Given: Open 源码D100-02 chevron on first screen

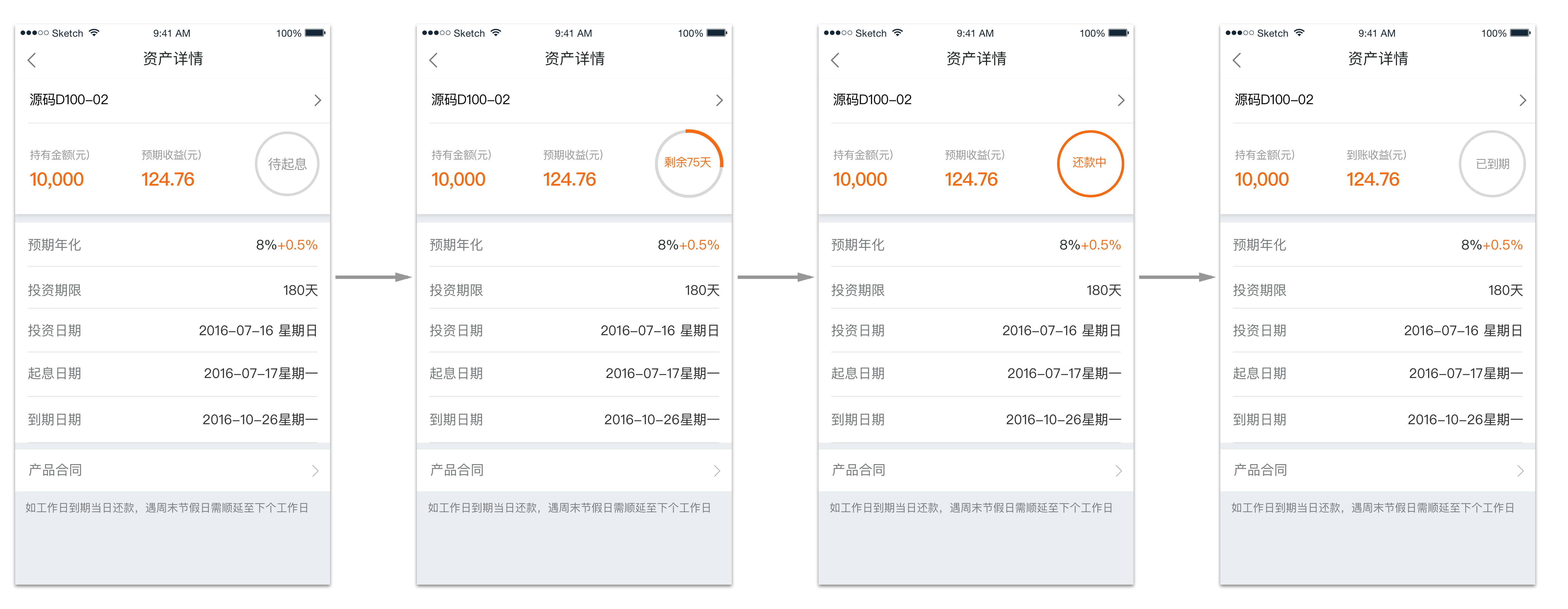Looking at the screenshot, I should point(317,100).
